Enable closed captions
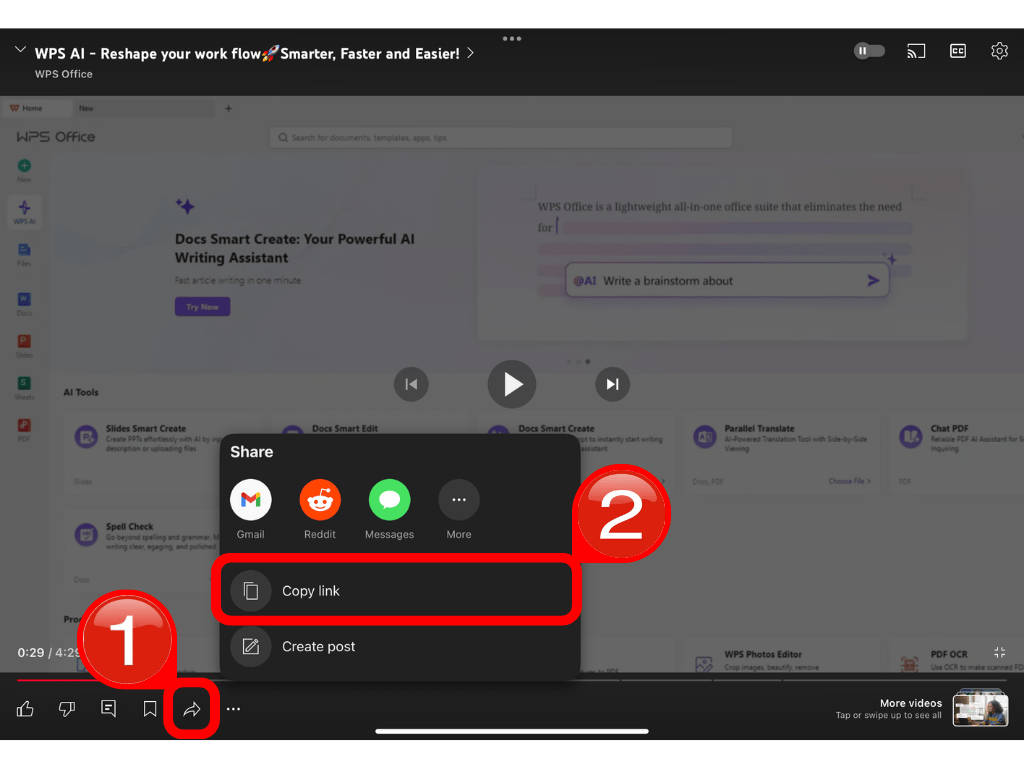Viewport: 1024px width, 768px height. click(x=957, y=50)
